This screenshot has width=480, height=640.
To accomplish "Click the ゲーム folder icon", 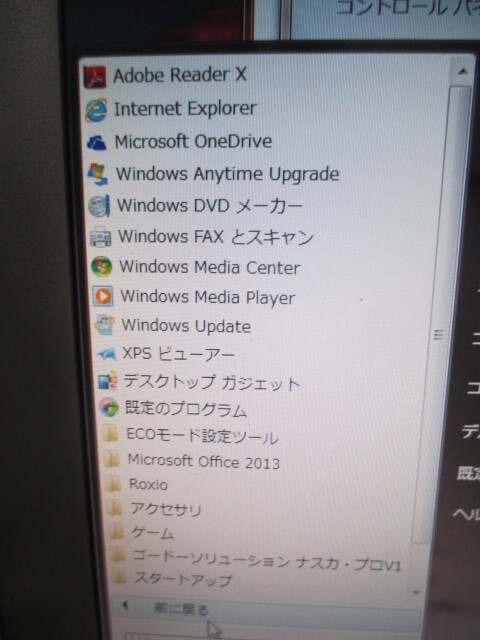I will (x=116, y=532).
